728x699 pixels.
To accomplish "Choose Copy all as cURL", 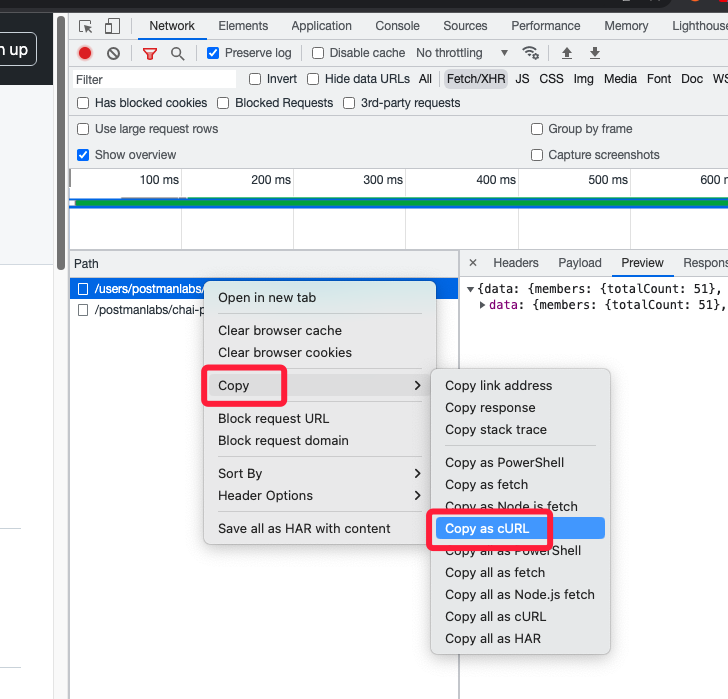I will (x=520, y=616).
